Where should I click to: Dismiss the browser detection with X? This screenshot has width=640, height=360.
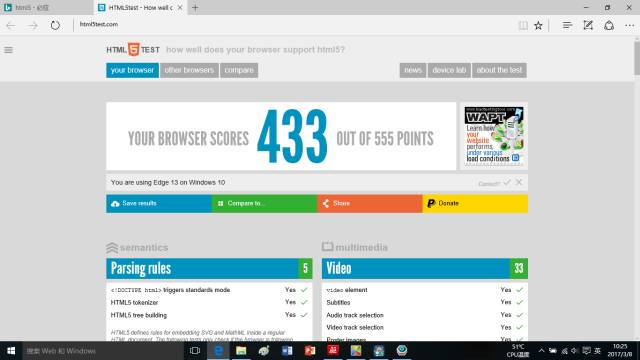click(x=519, y=182)
